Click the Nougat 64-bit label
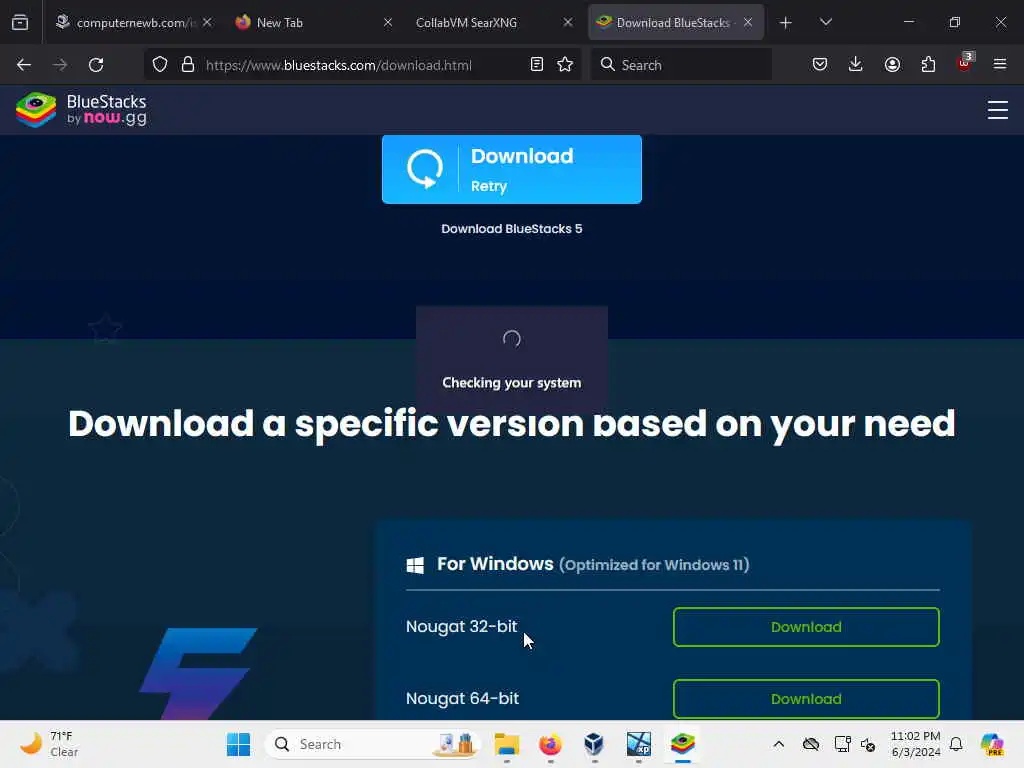The width and height of the screenshot is (1024, 768). coord(462,698)
